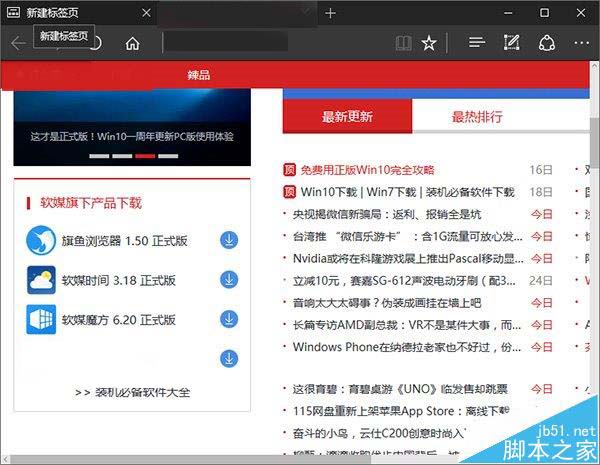Click the browser address bar
This screenshot has height=465, width=600.
227,42
